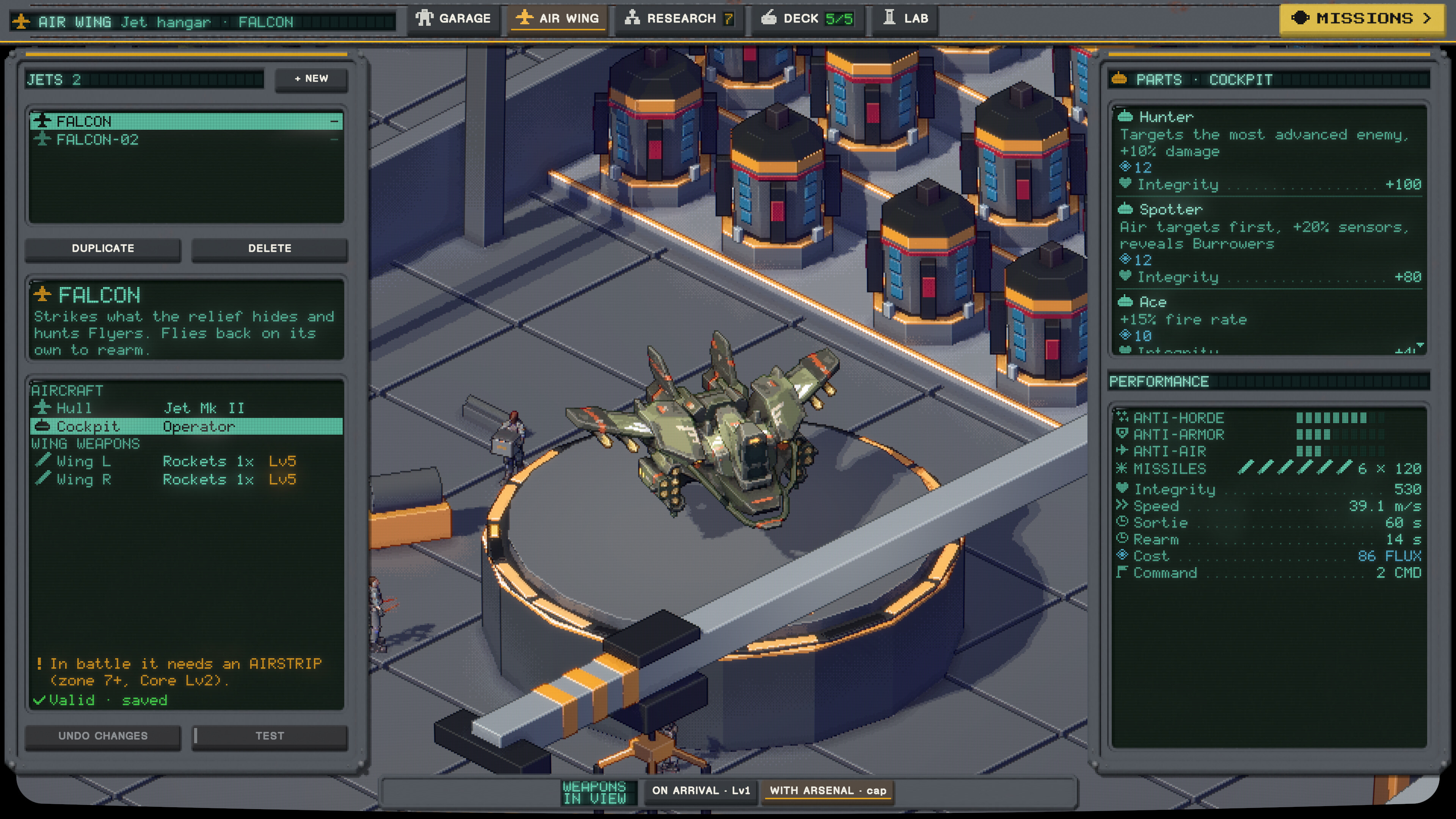Select the Hull Jet Mk II slot
The image size is (1456, 819).
coord(187,408)
